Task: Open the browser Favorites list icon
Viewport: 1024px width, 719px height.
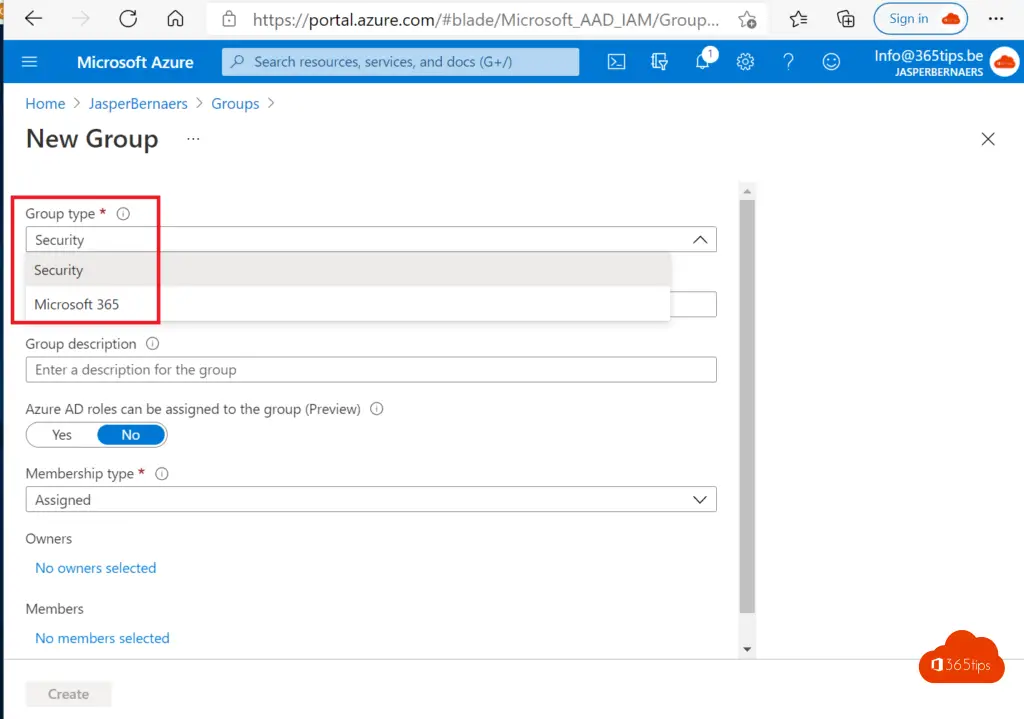Action: [x=798, y=19]
